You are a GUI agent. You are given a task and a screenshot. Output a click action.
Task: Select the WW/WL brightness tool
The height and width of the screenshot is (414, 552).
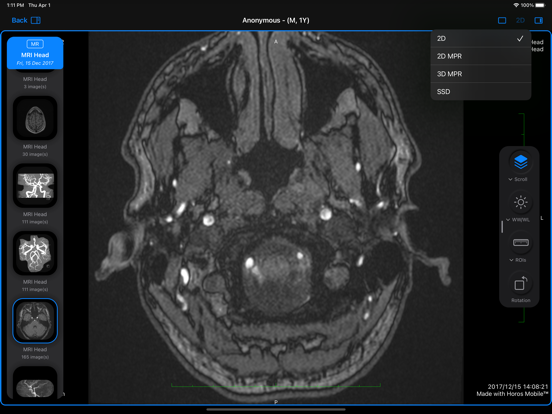[521, 202]
